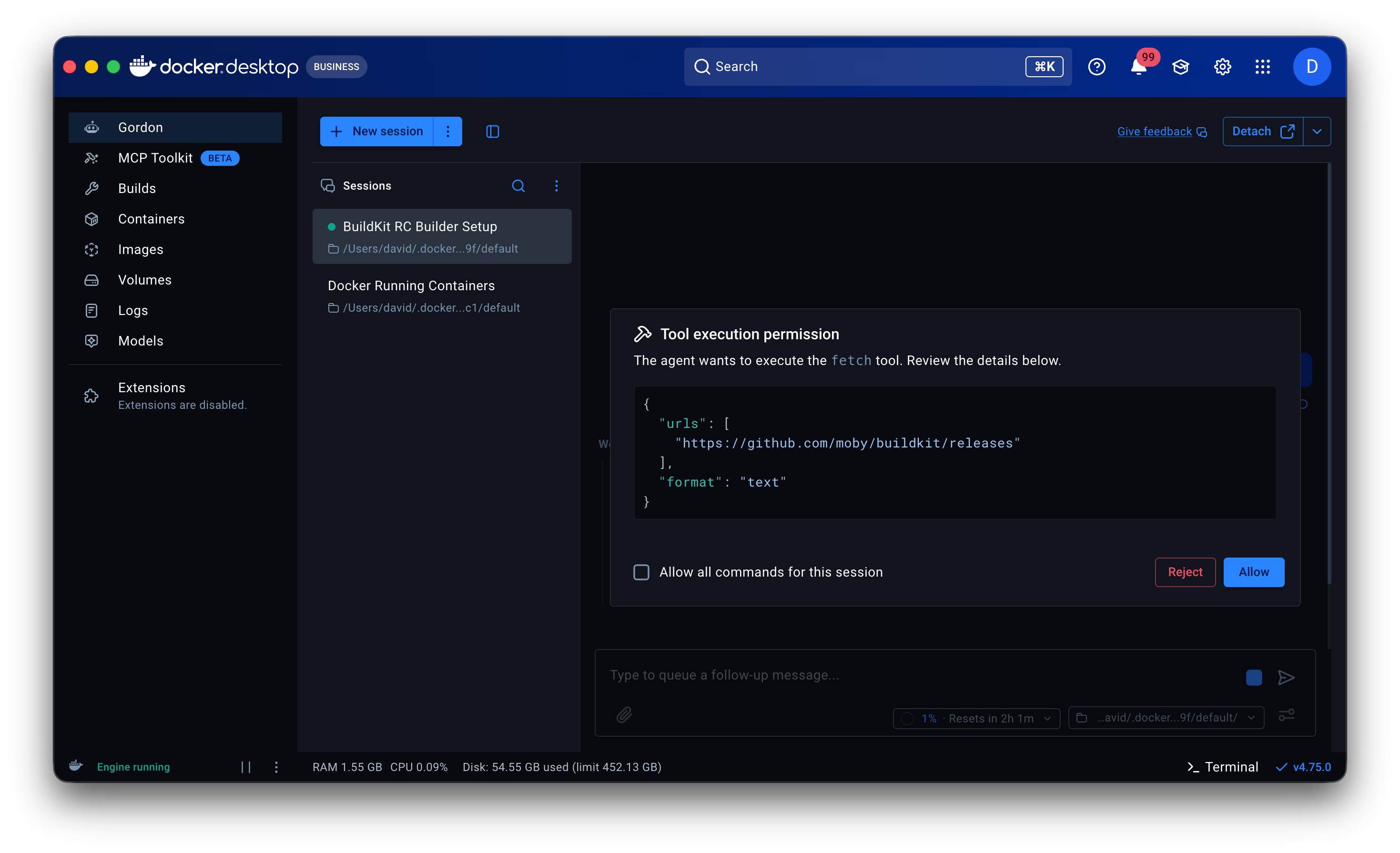
Task: Open the help question mark icon
Action: tap(1096, 67)
